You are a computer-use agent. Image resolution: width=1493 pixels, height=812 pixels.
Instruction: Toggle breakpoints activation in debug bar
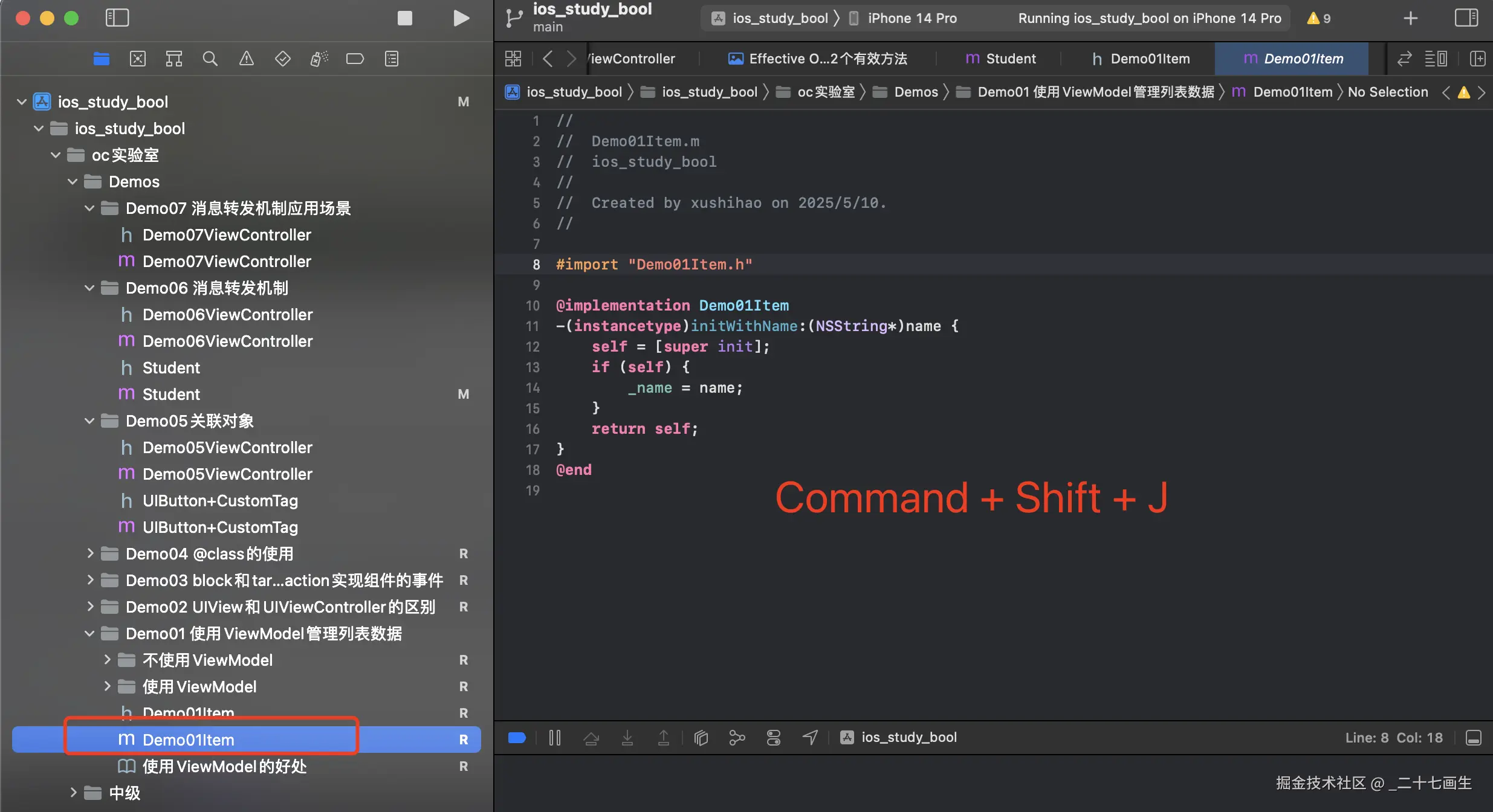point(517,738)
